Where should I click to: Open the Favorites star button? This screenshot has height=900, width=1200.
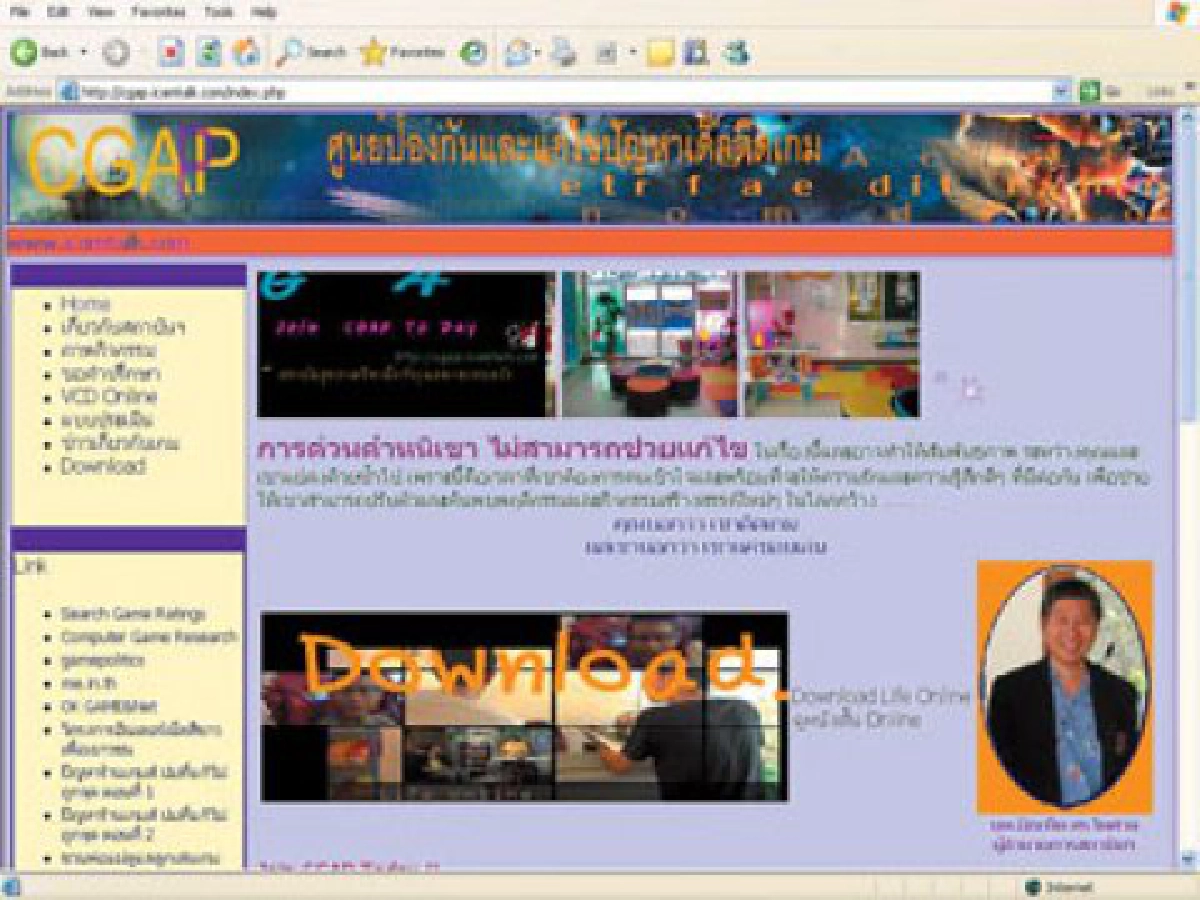402,53
